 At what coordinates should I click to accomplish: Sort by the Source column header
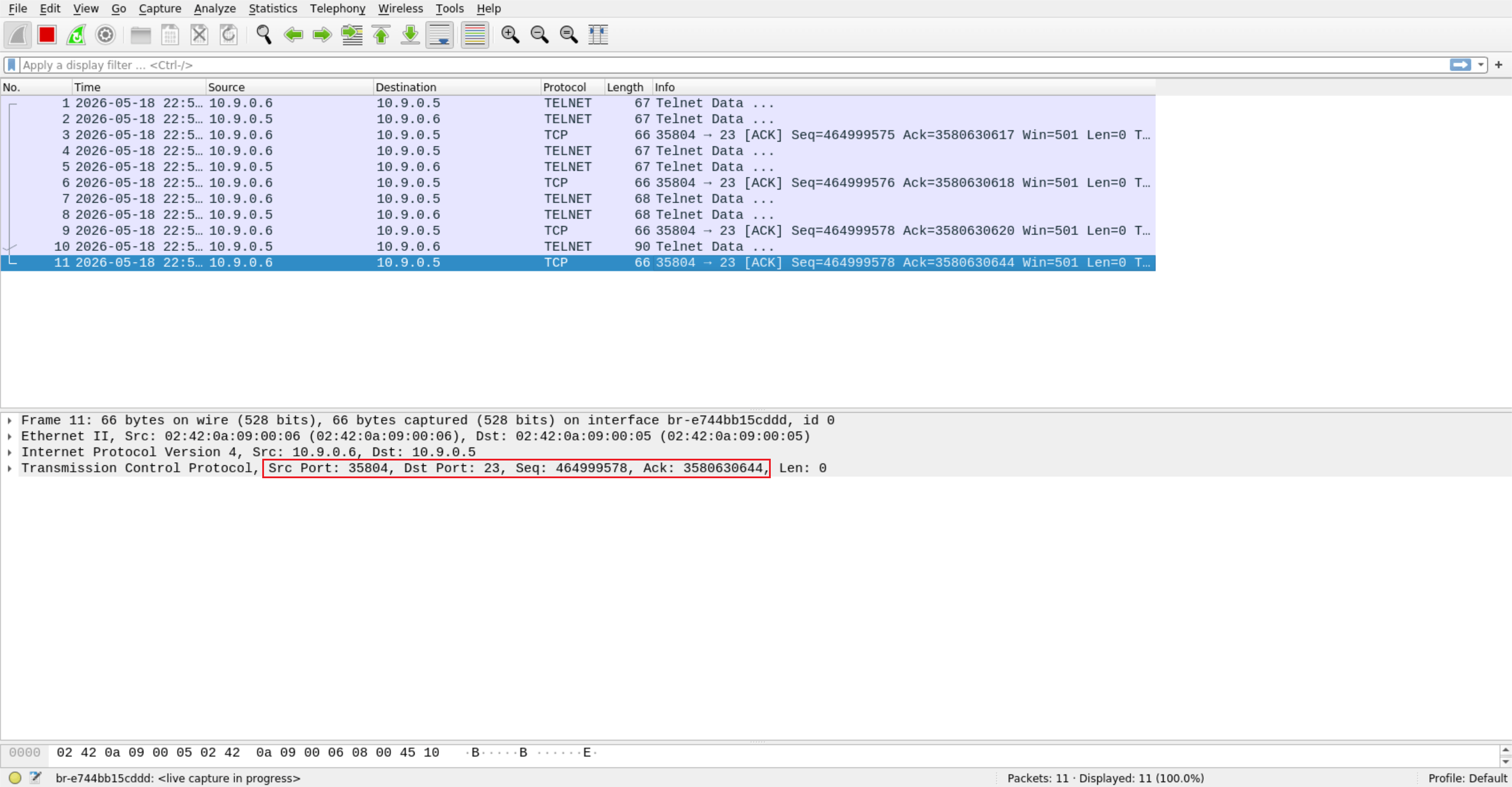click(x=289, y=87)
